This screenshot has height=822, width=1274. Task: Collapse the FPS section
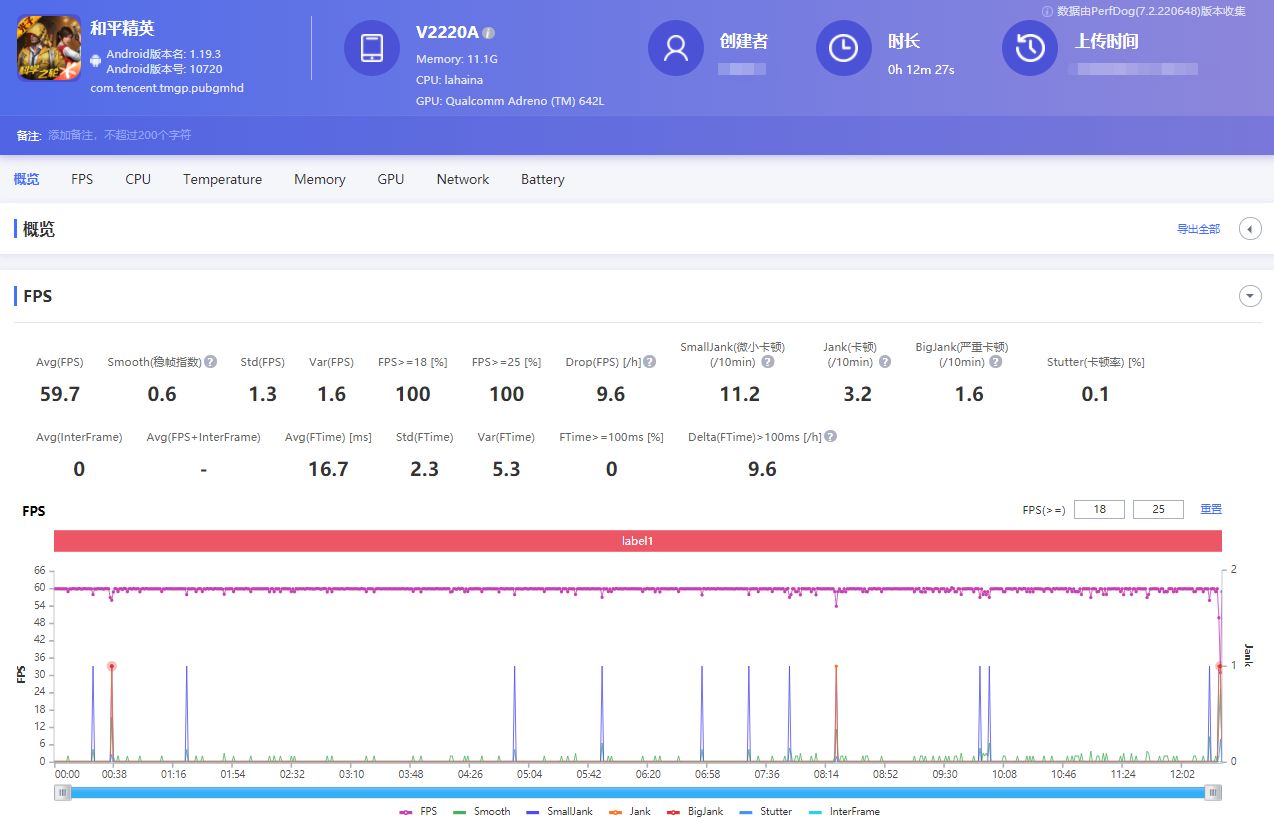[x=1250, y=296]
